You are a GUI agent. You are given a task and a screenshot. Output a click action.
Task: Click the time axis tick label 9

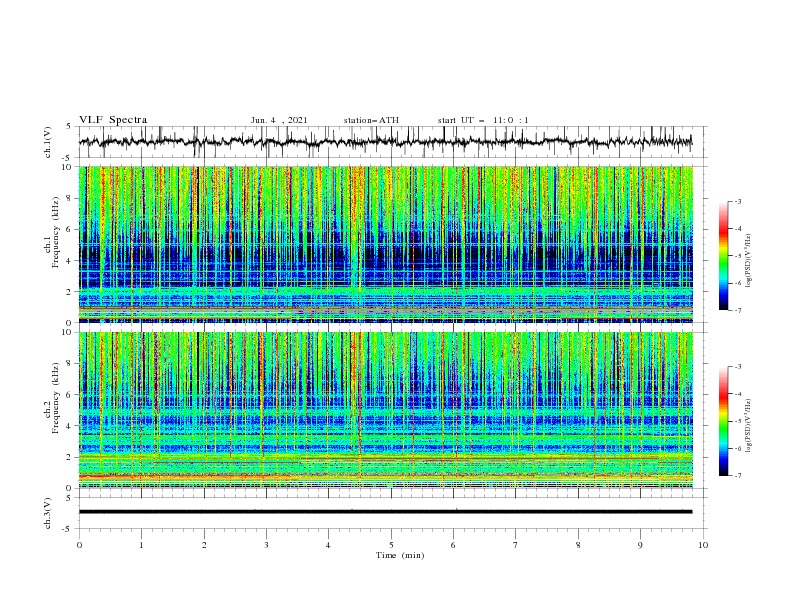coord(640,545)
